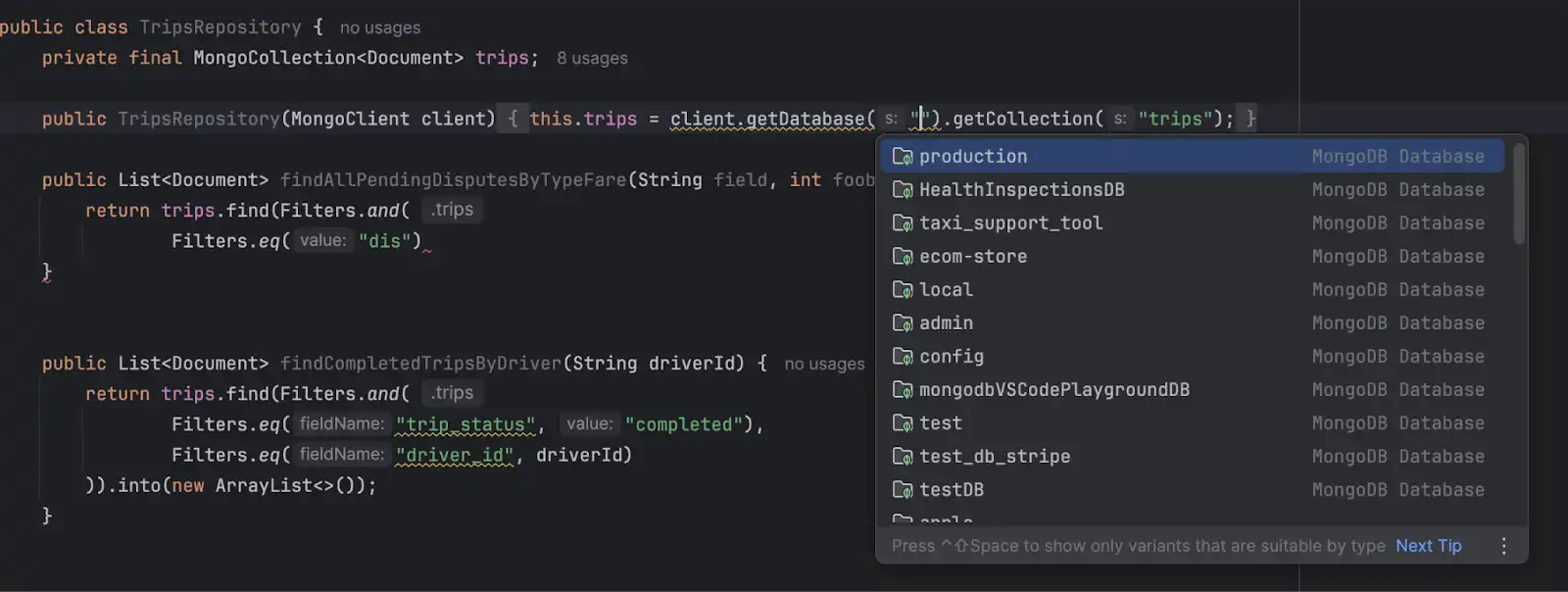Select the test database suggestion

(940, 423)
